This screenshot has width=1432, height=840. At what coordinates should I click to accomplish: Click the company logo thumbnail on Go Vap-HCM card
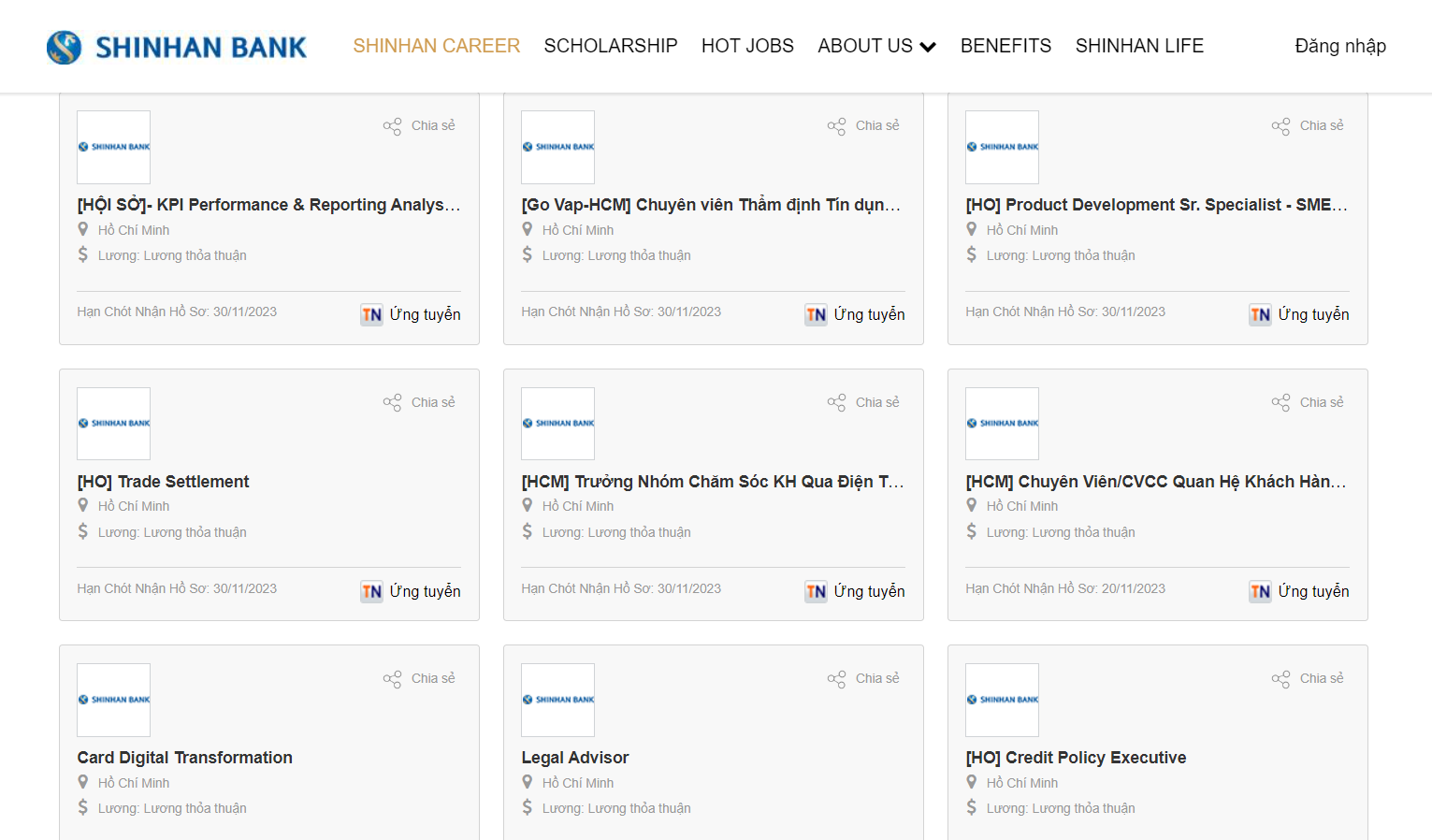pyautogui.click(x=557, y=147)
